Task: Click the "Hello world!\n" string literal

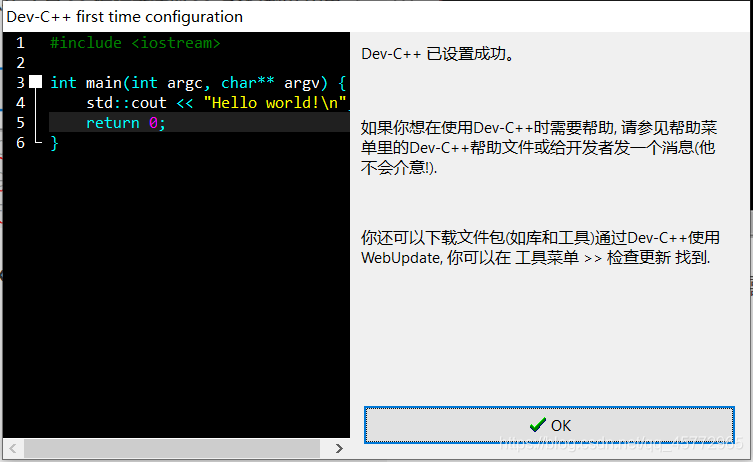Action: 275,103
